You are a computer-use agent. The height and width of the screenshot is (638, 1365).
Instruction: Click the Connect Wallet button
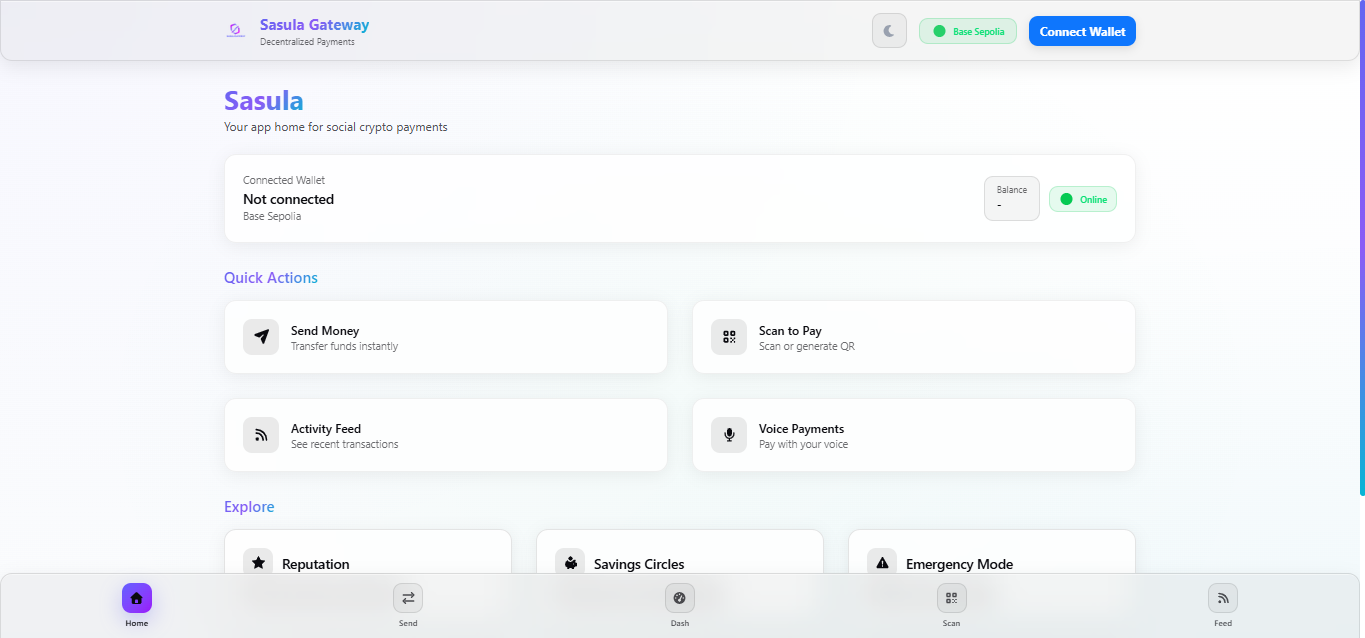click(x=1082, y=31)
